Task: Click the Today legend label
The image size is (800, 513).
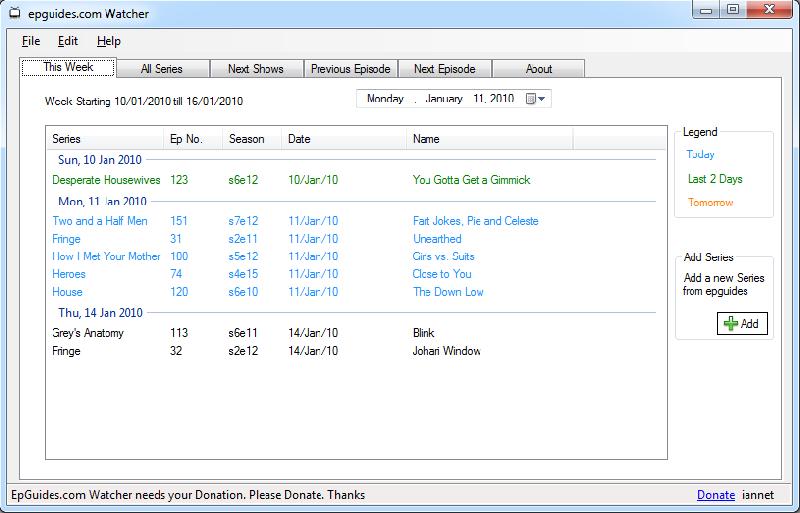Action: click(700, 154)
